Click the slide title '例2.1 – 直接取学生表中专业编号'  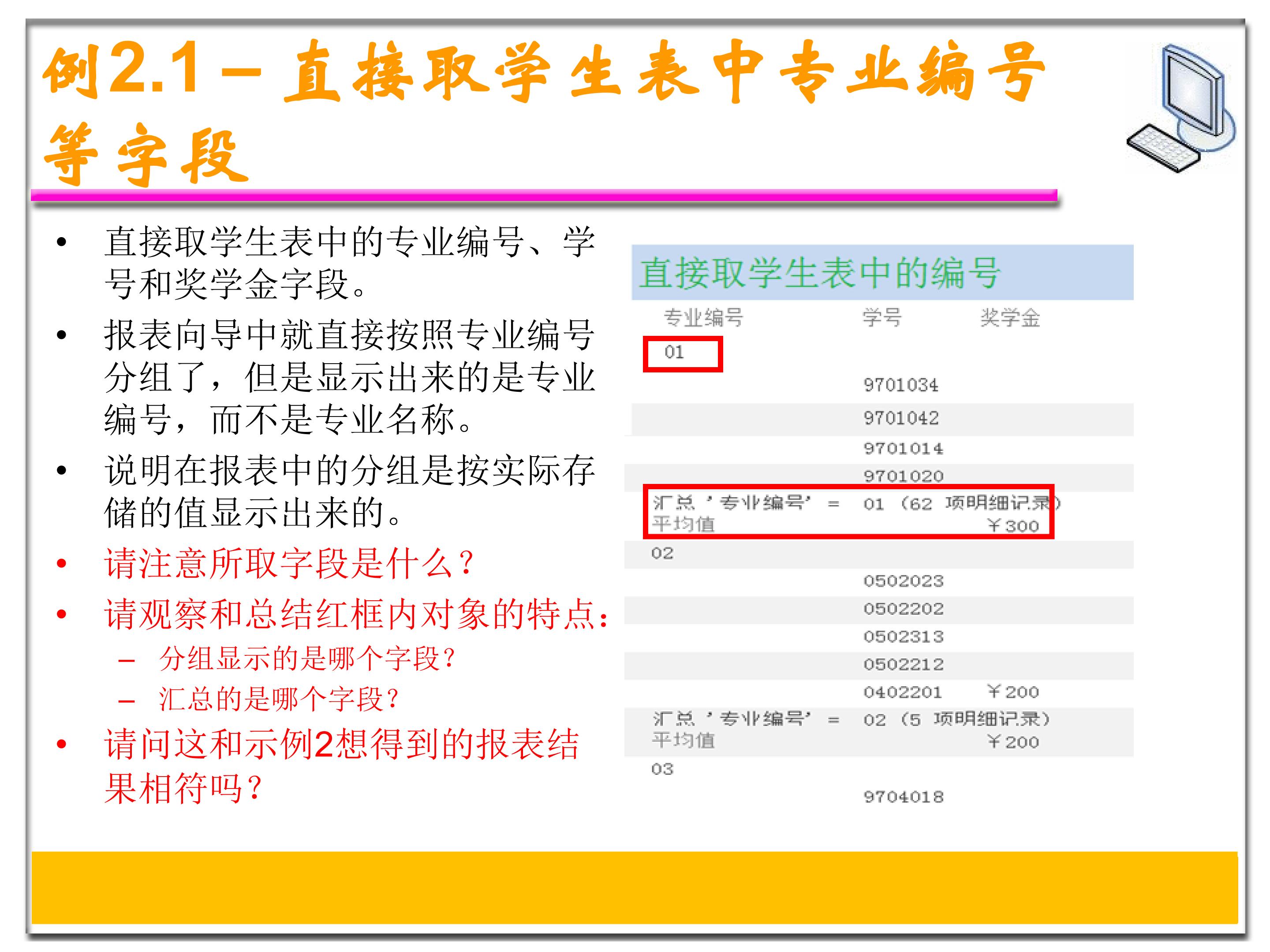pyautogui.click(x=544, y=71)
